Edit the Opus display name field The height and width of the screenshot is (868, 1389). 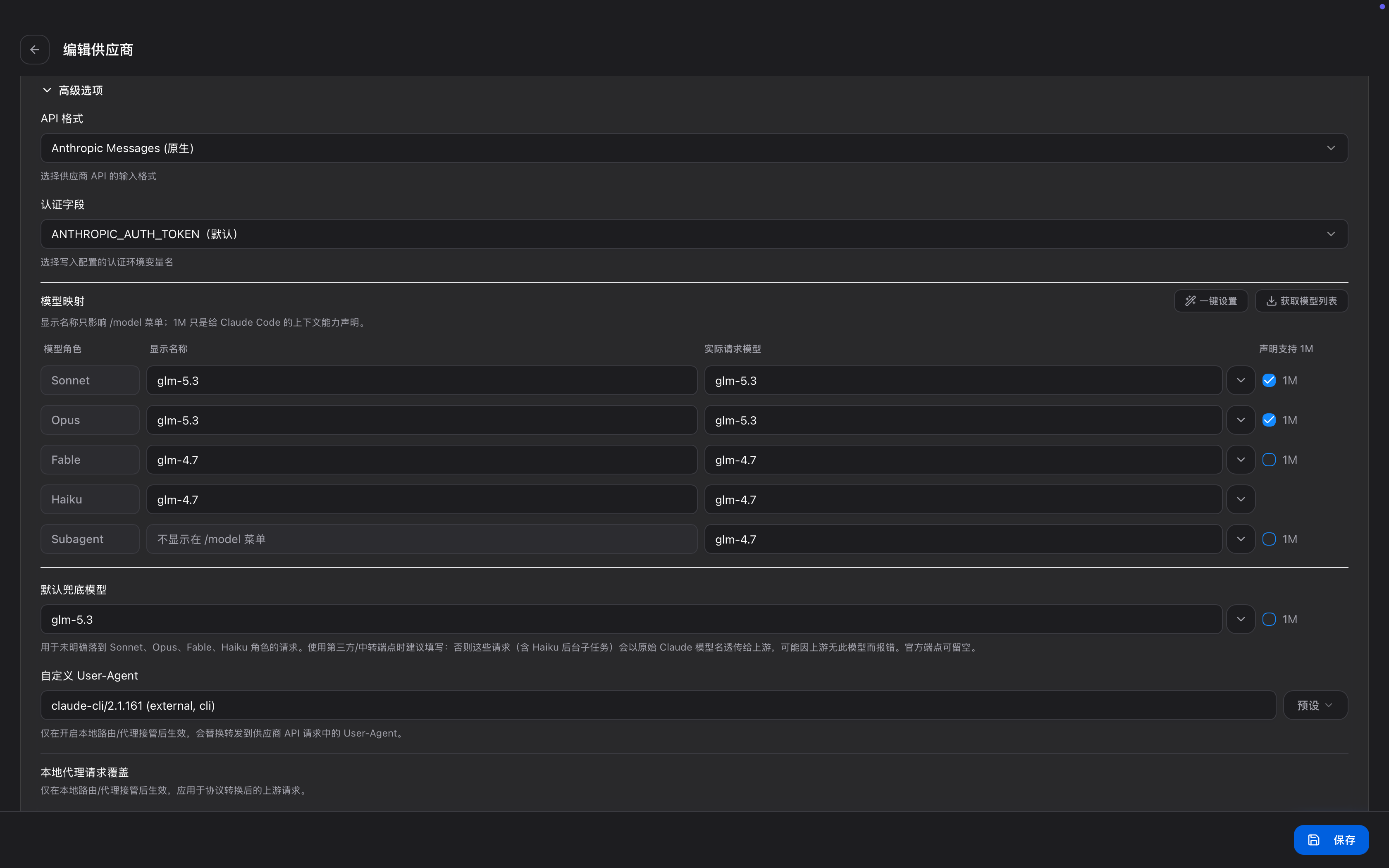(x=422, y=420)
